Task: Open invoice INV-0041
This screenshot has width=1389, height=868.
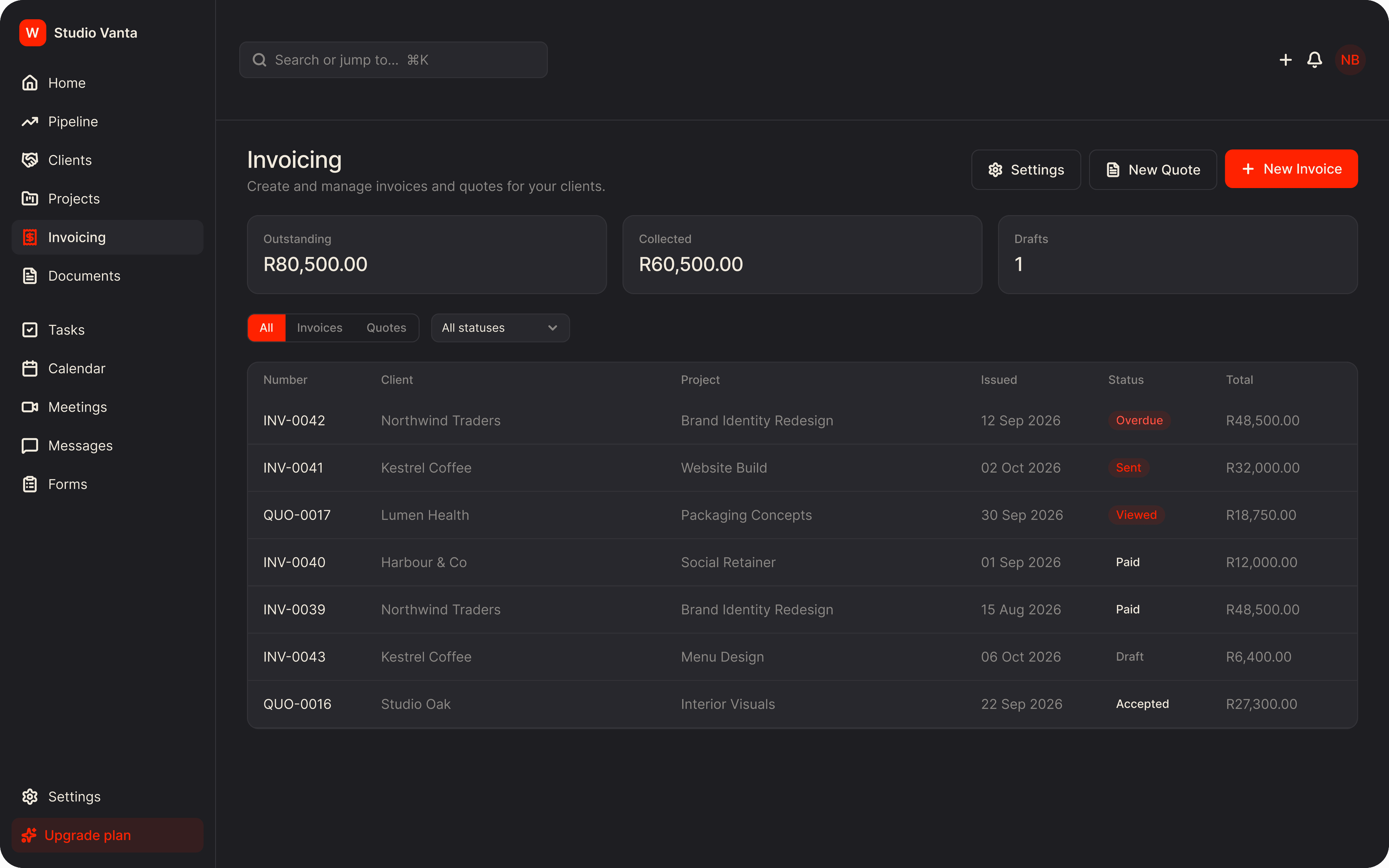Action: (802, 467)
